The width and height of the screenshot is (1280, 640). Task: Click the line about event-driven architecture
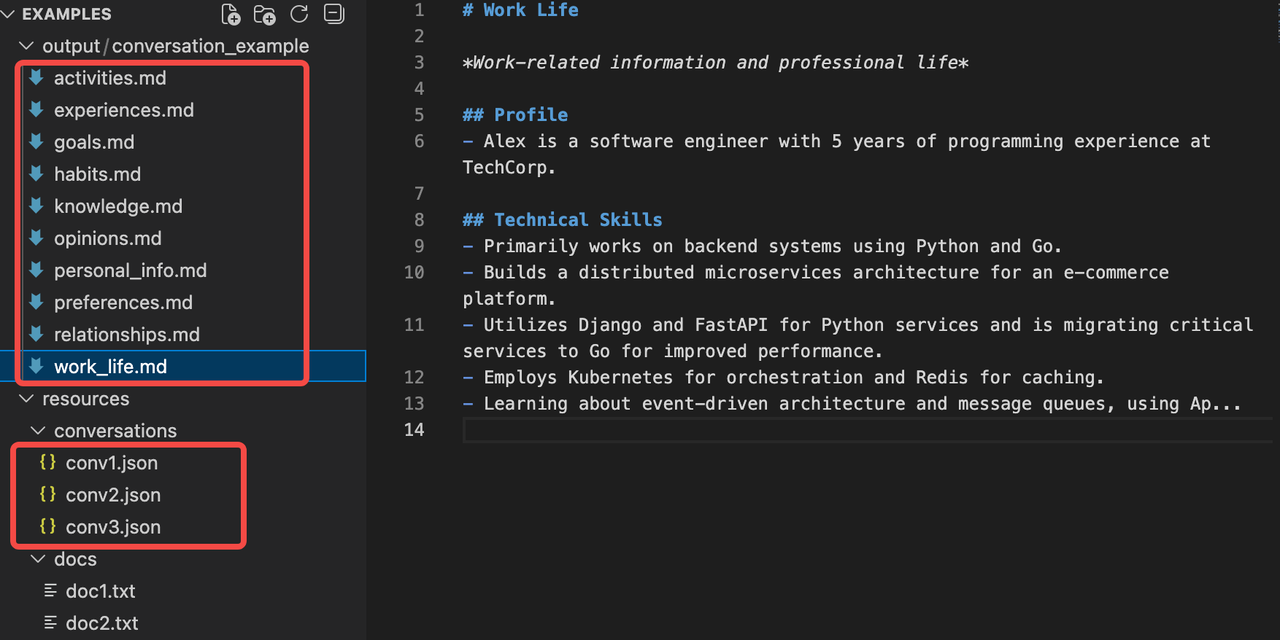click(x=852, y=404)
